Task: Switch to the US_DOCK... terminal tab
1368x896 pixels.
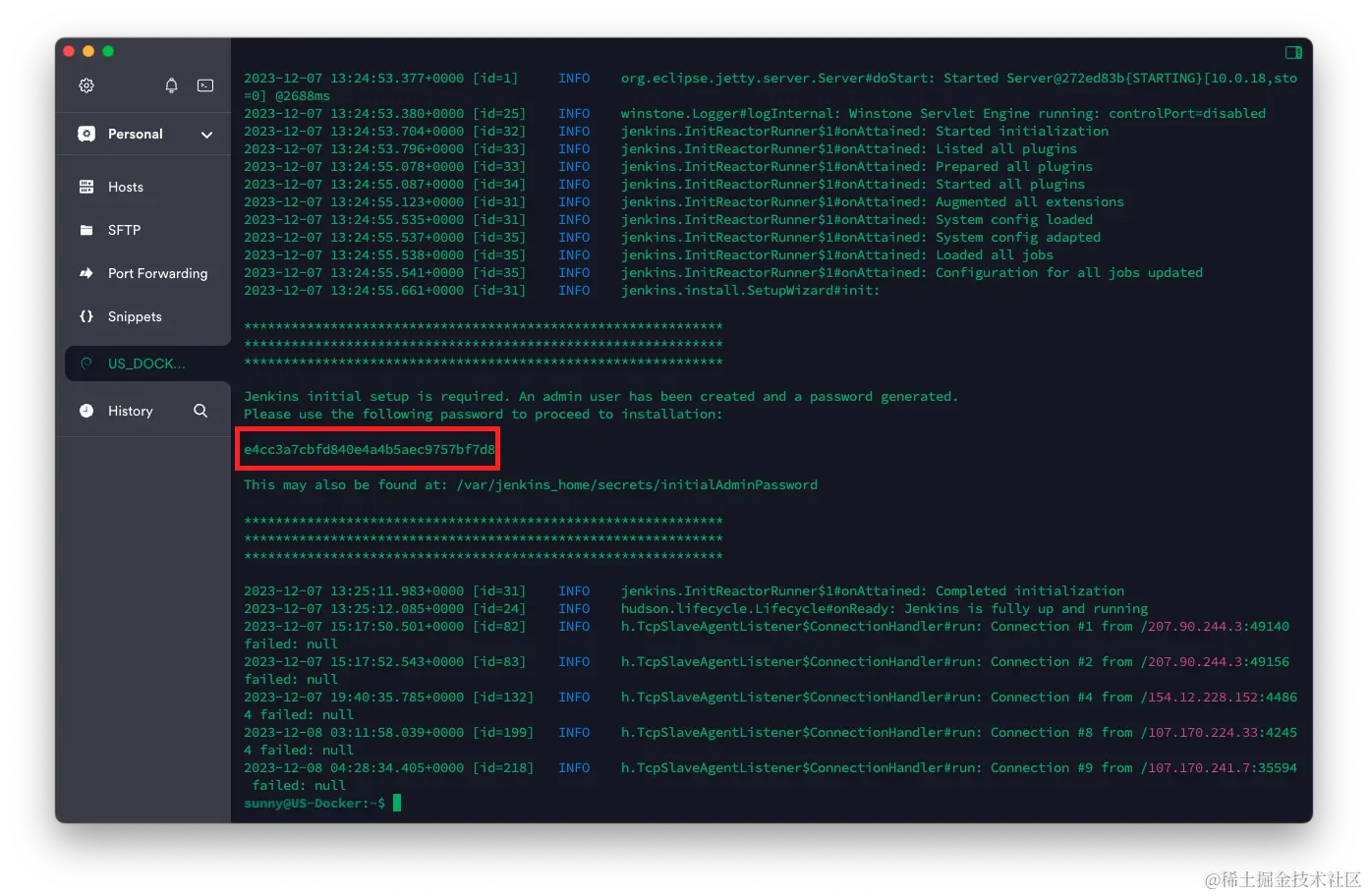Action: coord(147,364)
